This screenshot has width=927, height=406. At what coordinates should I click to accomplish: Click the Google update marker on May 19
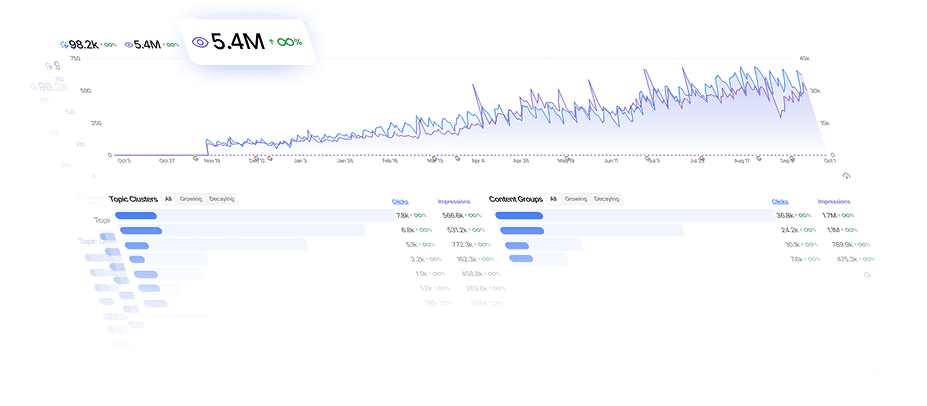click(566, 158)
